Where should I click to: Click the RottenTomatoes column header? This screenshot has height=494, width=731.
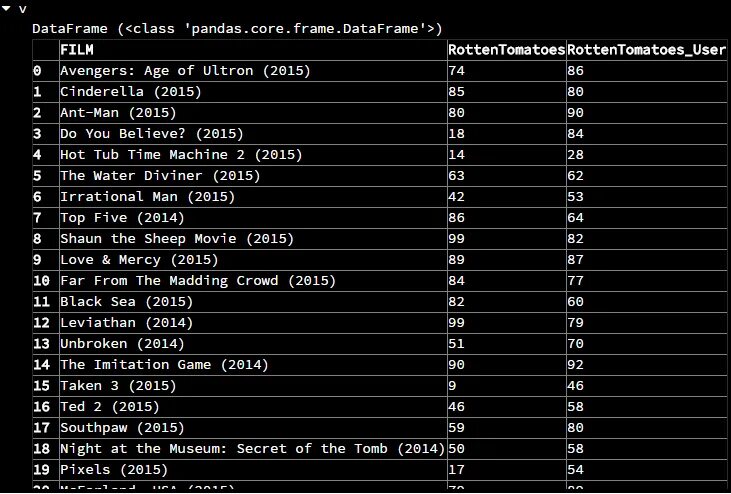[x=507, y=50]
